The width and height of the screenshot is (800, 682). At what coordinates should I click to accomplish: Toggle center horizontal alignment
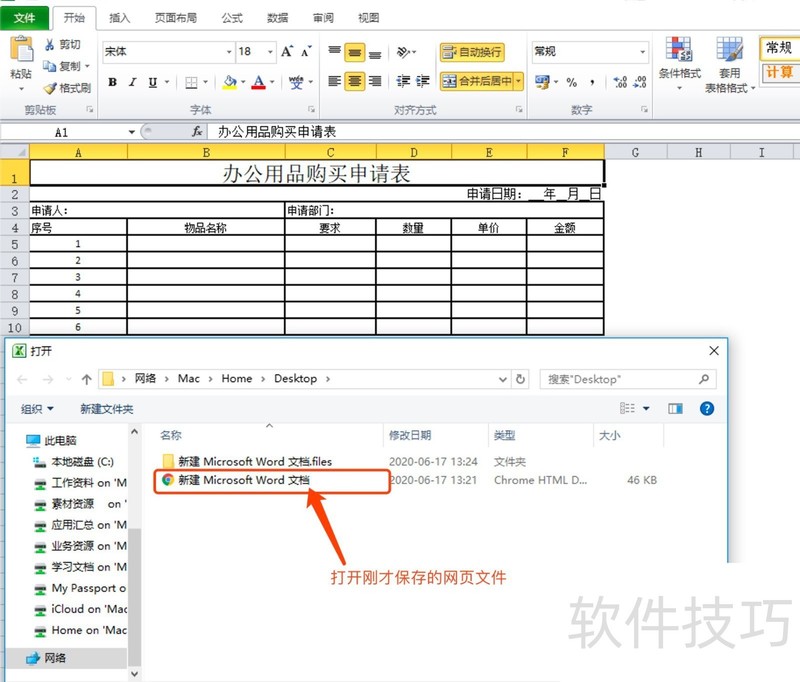coord(355,81)
